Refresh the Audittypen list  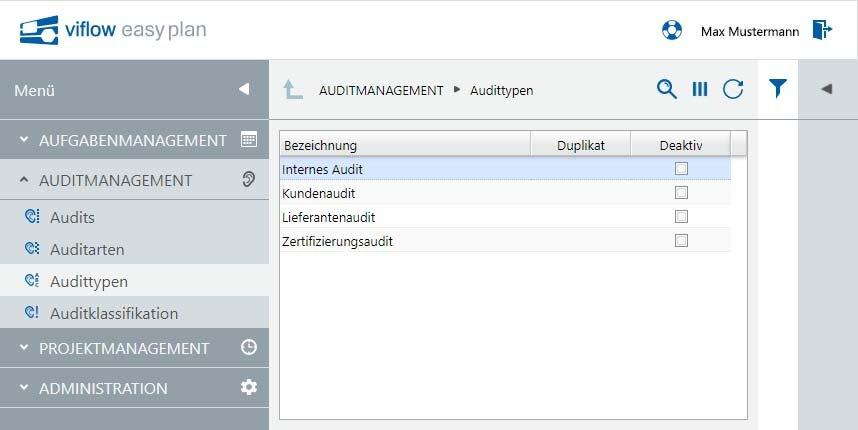(733, 89)
